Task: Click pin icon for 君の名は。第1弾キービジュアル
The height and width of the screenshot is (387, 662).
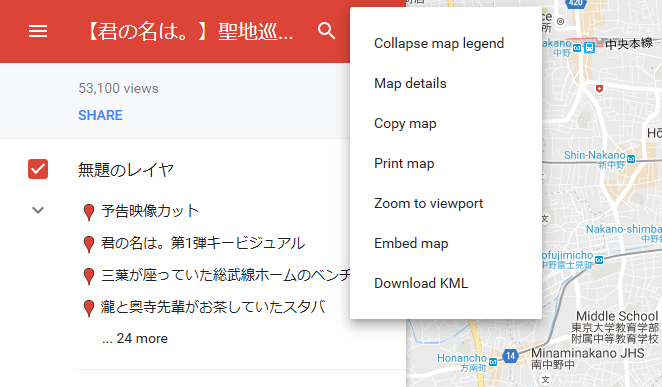Action: tap(89, 244)
